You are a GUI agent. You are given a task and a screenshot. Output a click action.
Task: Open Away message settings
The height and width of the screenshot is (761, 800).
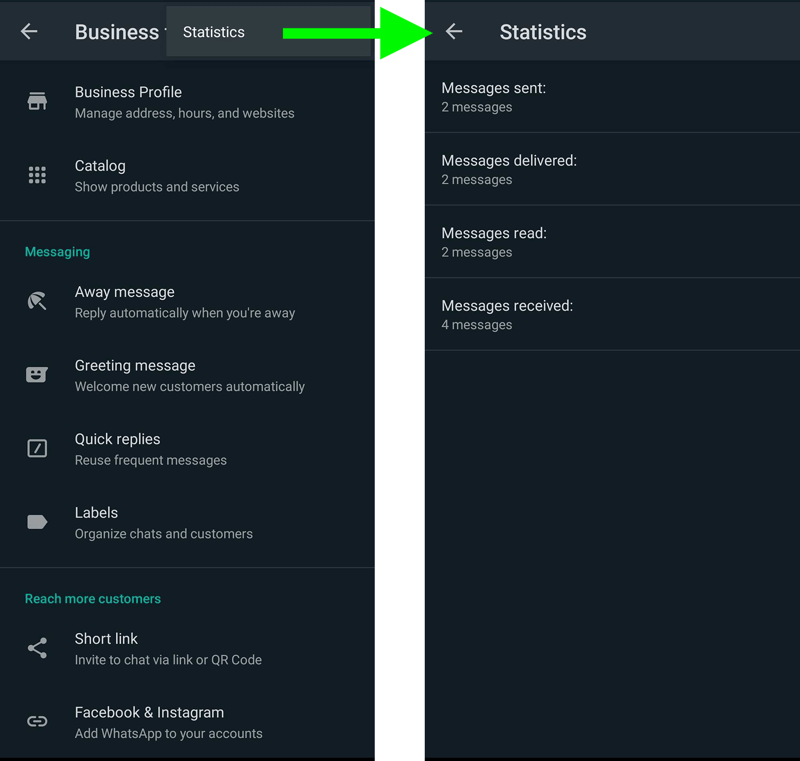coord(184,302)
